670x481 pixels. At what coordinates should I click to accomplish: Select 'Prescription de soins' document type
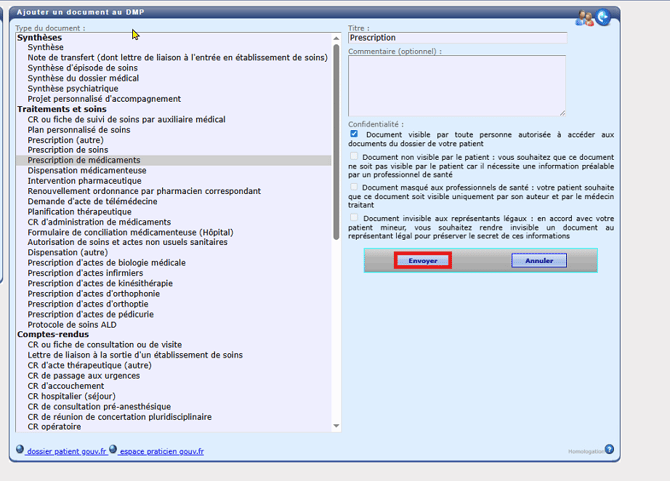coord(69,150)
